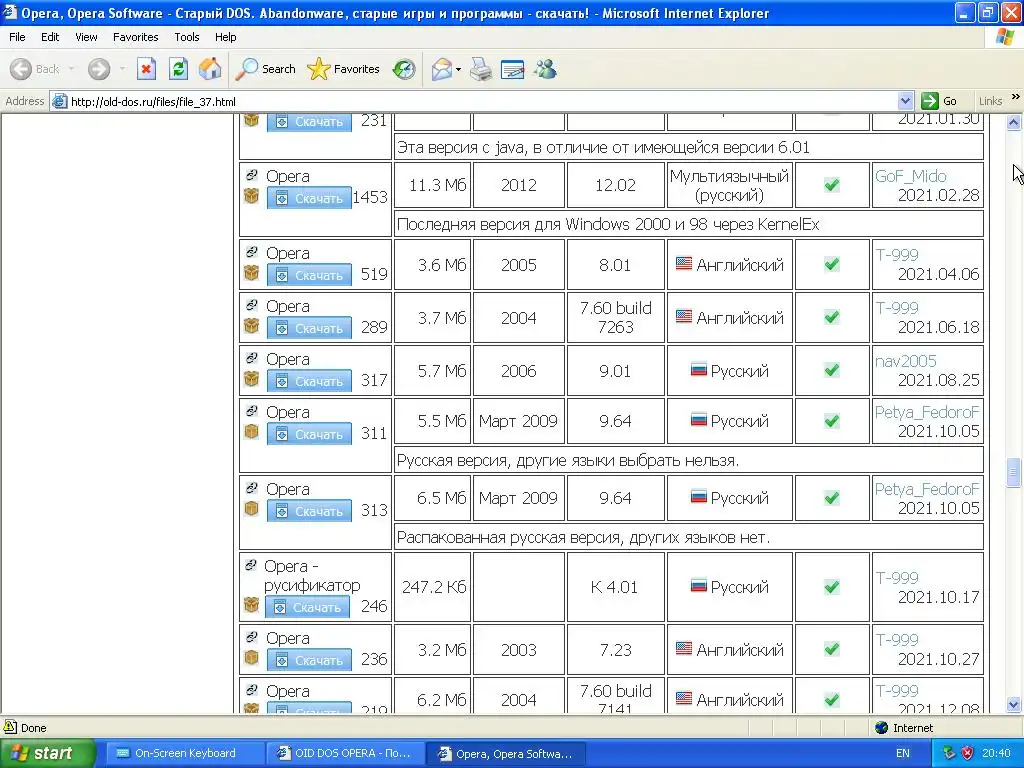Click the green checkmark in Opera 7.23 row
The image size is (1024, 768).
click(x=831, y=649)
